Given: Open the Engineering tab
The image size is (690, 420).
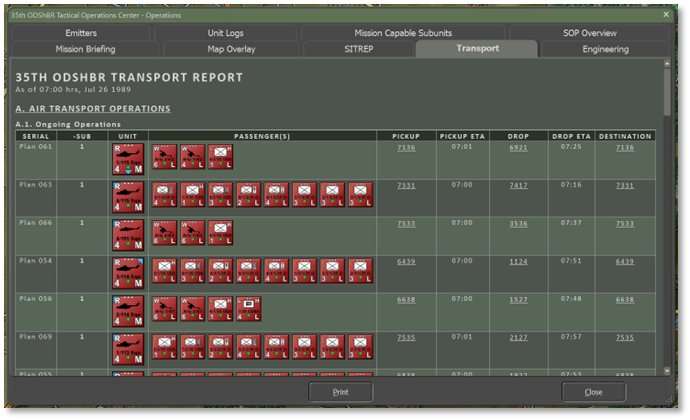Looking at the screenshot, I should [x=605, y=49].
